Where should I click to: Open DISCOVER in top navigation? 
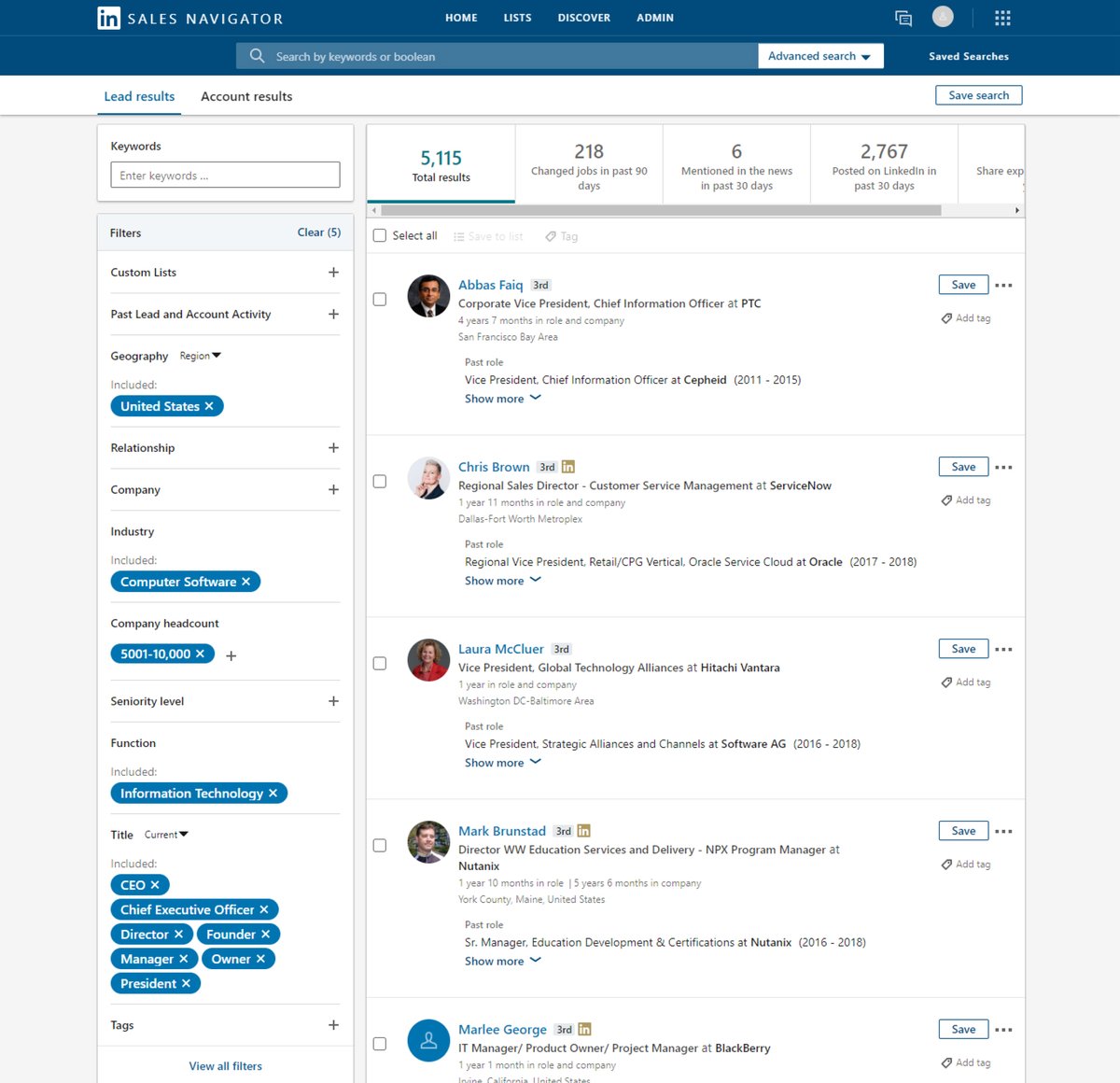[584, 18]
